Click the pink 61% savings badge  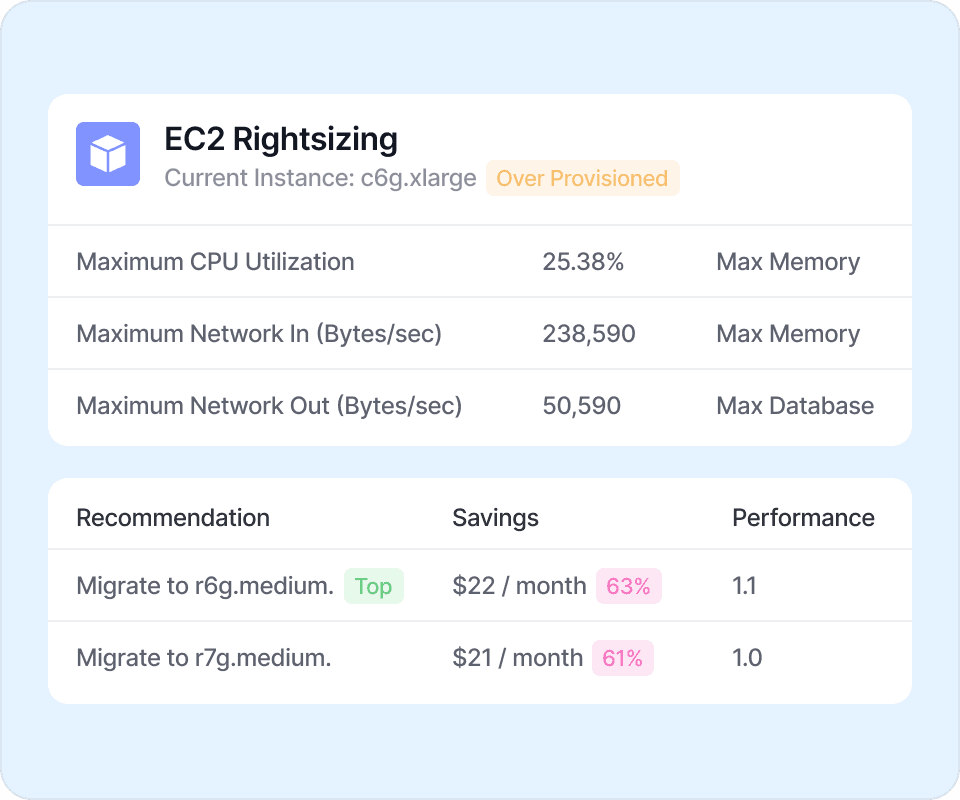tap(623, 658)
